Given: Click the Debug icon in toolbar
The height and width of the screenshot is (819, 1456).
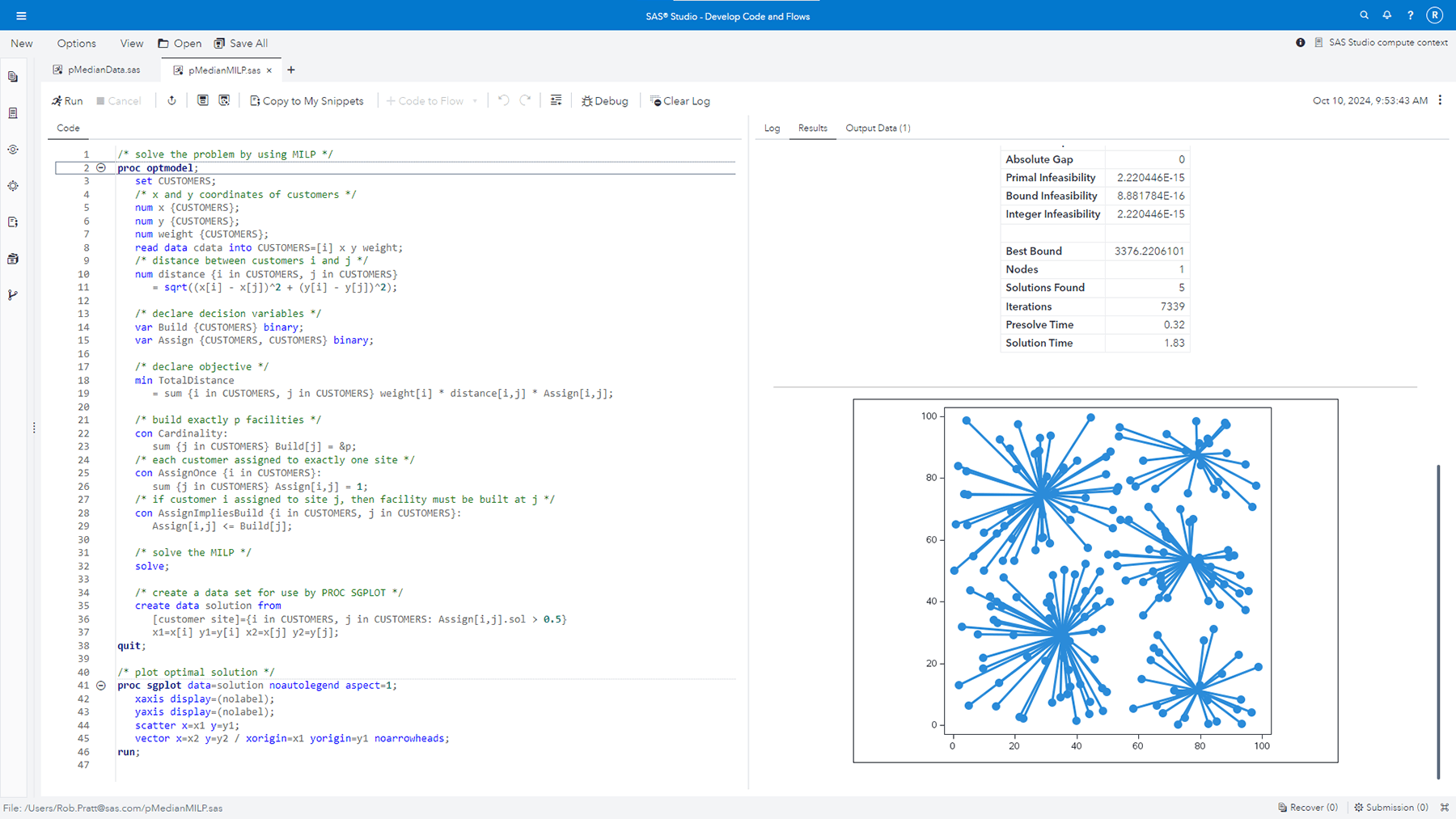Looking at the screenshot, I should point(604,100).
